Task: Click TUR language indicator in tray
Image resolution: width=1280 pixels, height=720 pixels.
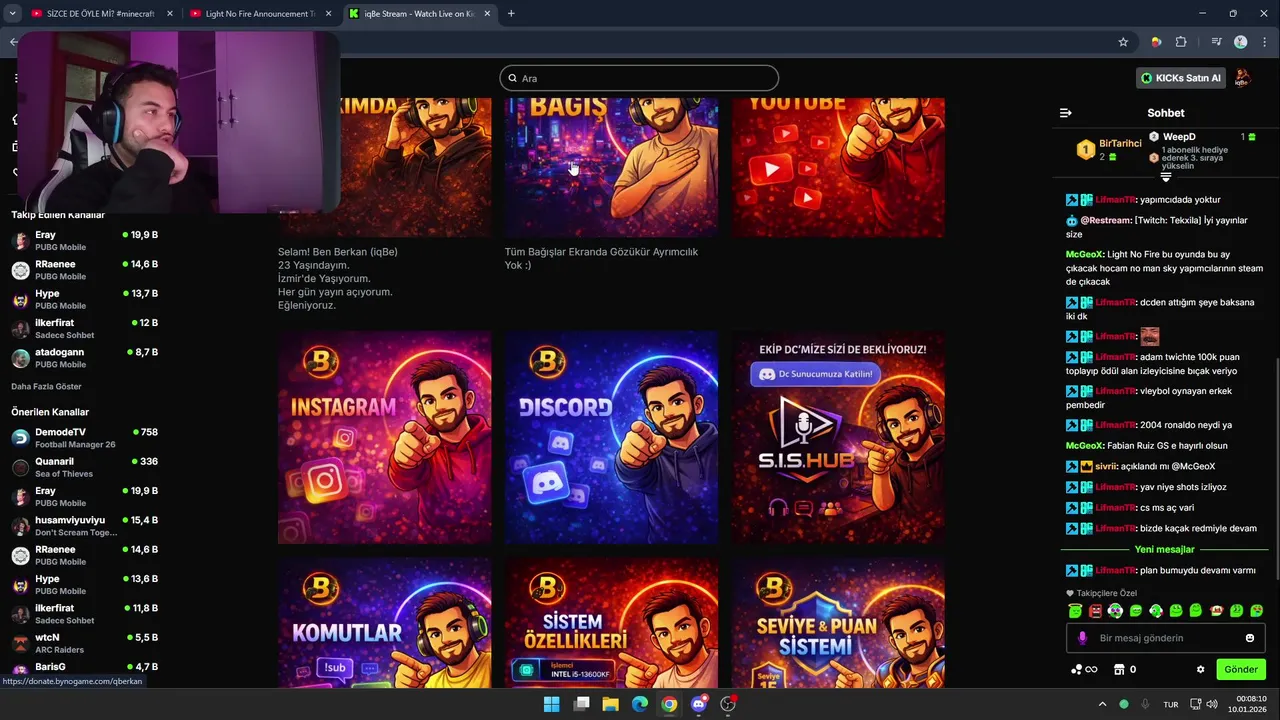Action: (x=1170, y=704)
